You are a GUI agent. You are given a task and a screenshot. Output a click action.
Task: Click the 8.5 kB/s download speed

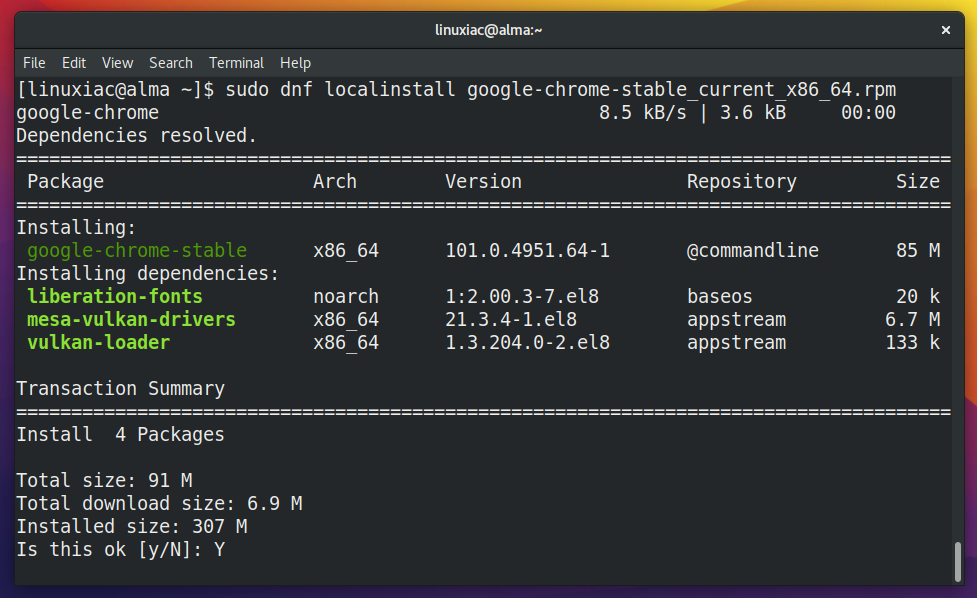(642, 113)
